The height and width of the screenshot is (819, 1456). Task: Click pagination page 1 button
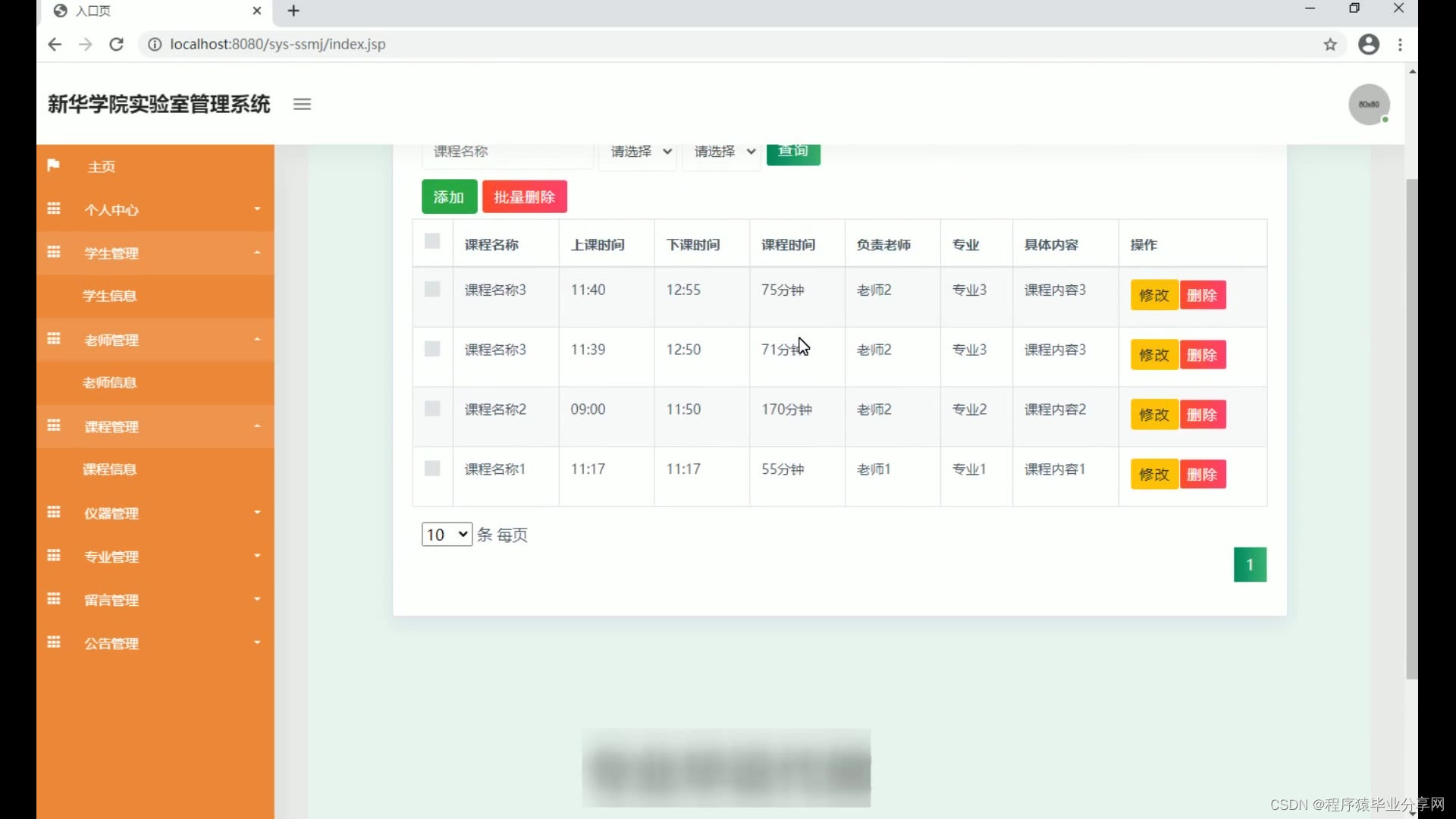point(1250,565)
